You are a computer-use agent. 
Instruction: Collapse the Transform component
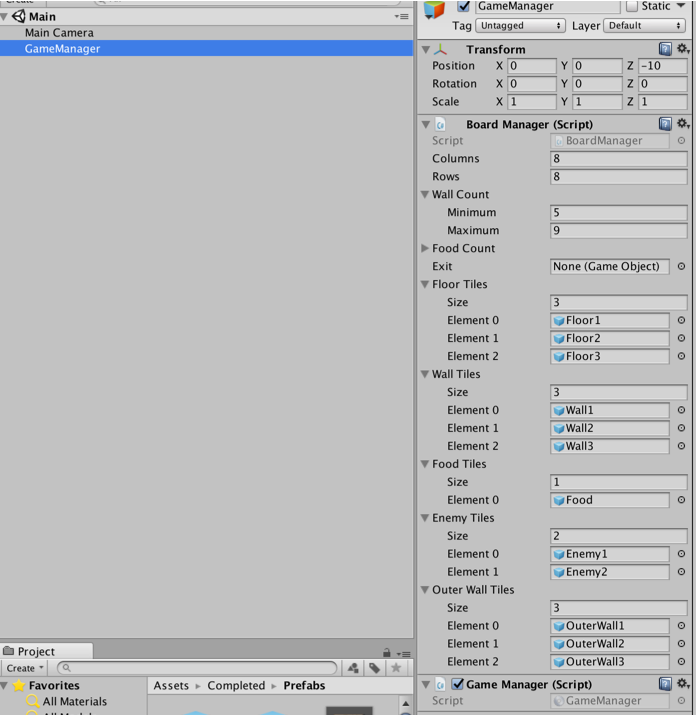426,49
